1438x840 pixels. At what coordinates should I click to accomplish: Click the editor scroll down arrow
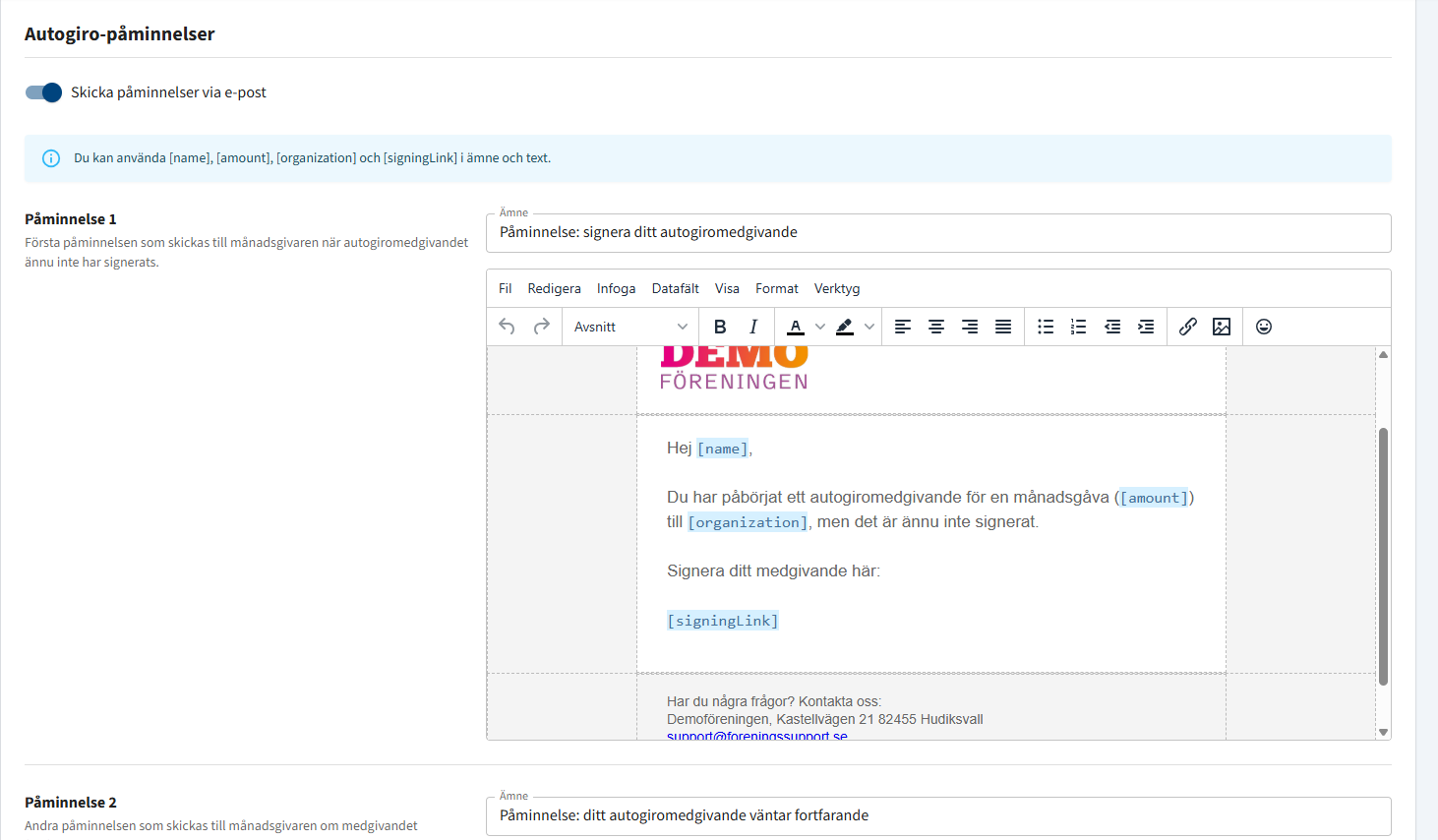(x=1383, y=732)
